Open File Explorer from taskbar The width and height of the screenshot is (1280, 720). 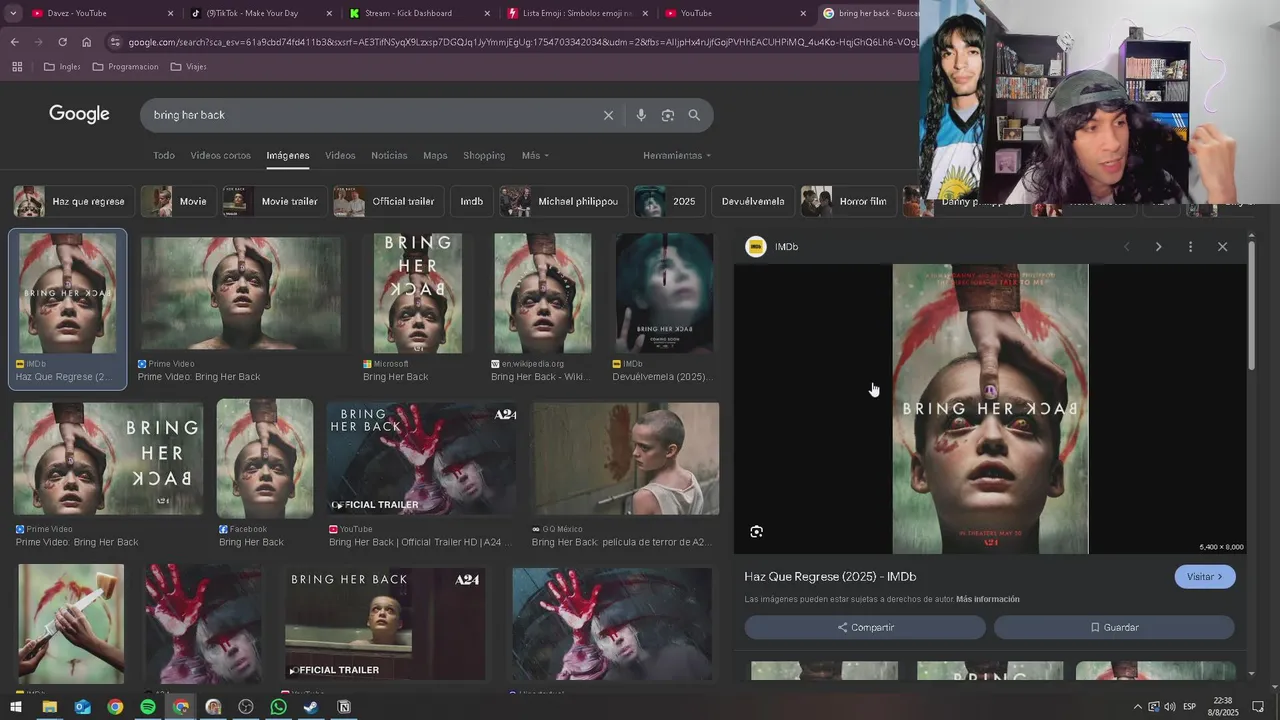[x=49, y=707]
